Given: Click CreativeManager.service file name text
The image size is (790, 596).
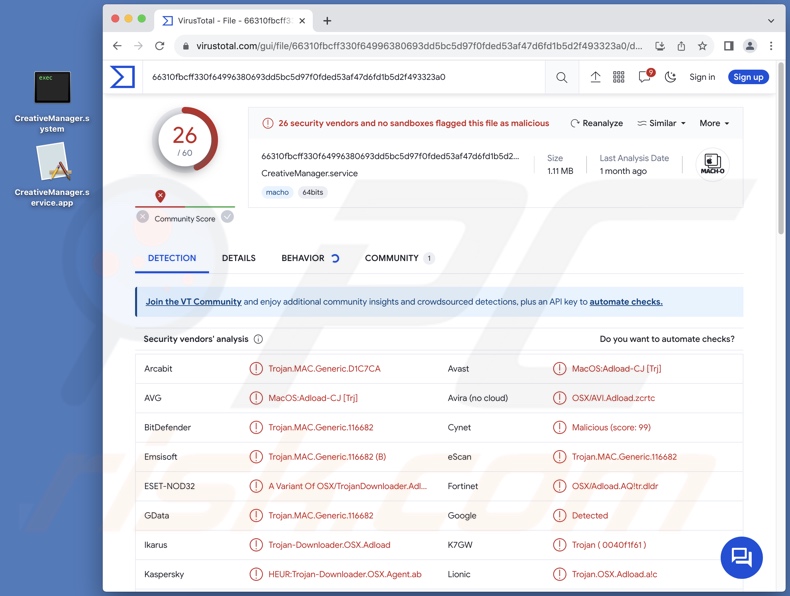Looking at the screenshot, I should tap(309, 173).
